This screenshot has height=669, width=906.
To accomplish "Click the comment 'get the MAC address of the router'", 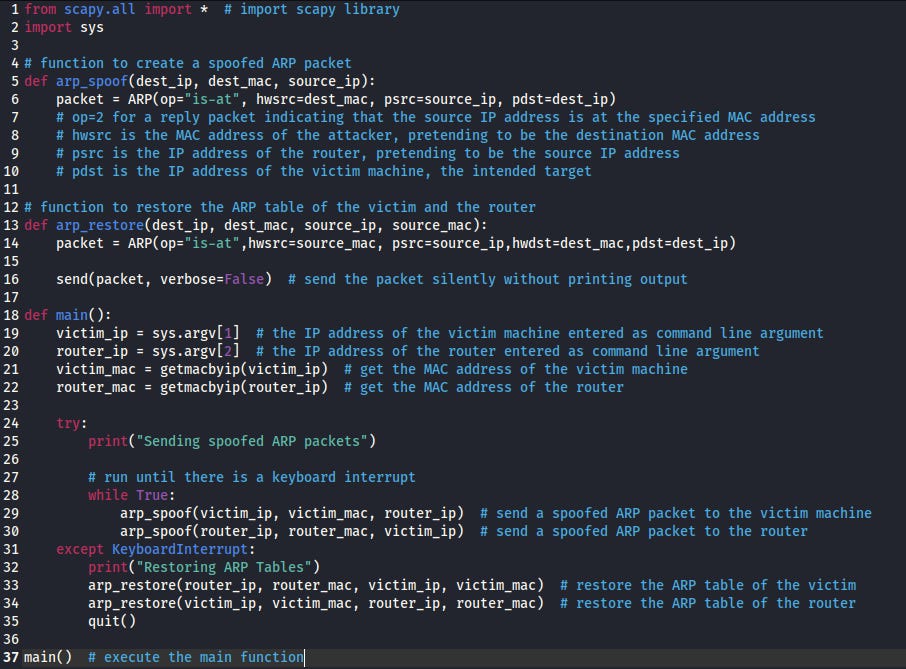I will tap(484, 387).
